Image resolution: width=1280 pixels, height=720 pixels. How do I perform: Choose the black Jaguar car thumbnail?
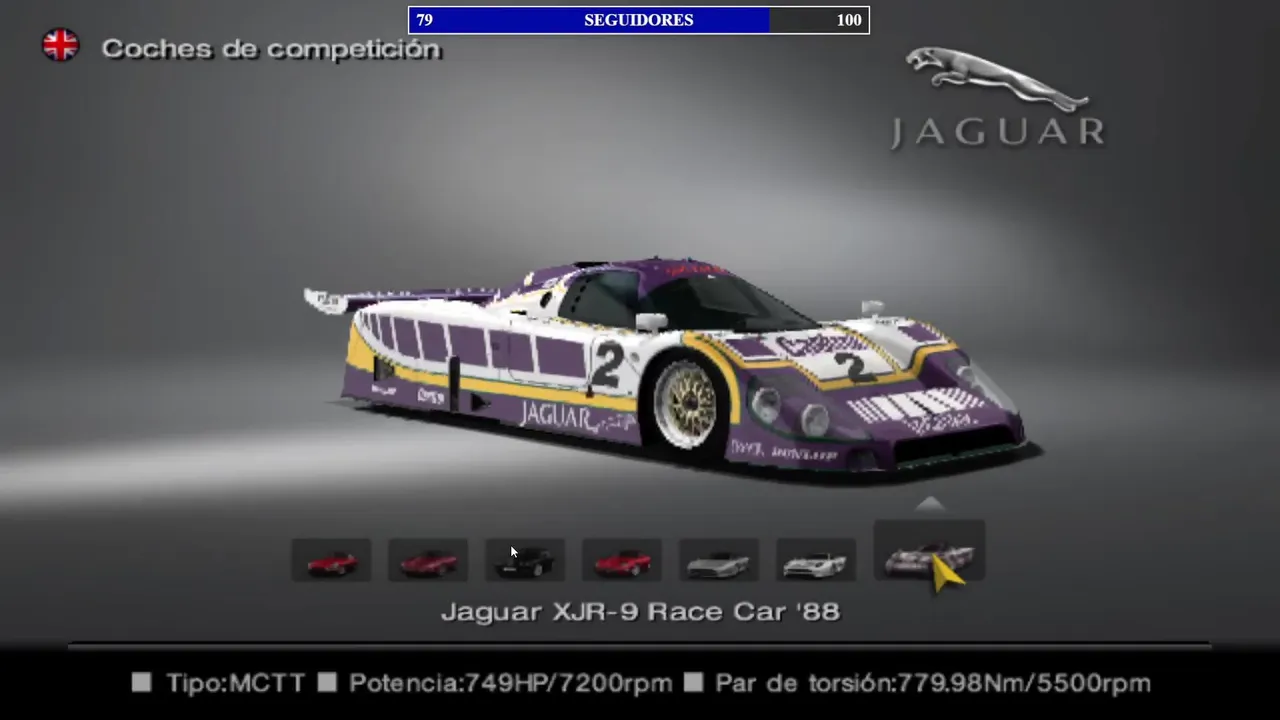525,560
